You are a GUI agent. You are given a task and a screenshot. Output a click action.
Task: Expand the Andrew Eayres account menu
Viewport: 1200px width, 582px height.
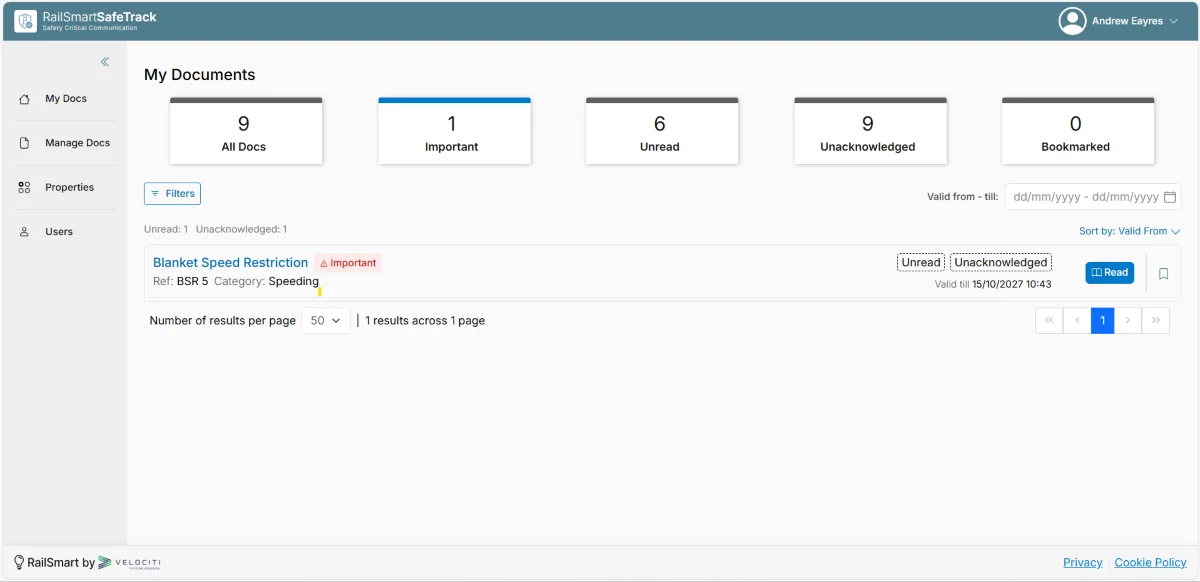tap(1120, 20)
